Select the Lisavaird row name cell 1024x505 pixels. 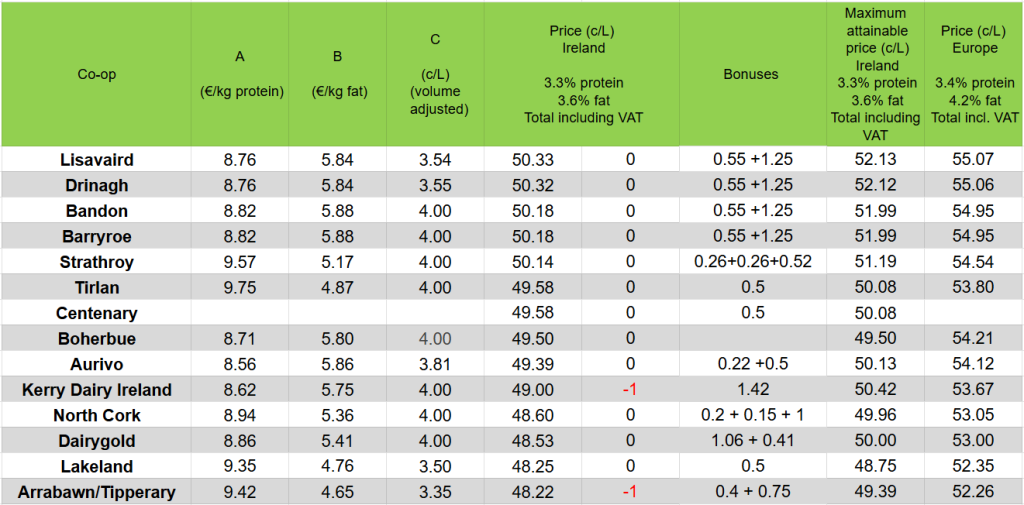96,160
